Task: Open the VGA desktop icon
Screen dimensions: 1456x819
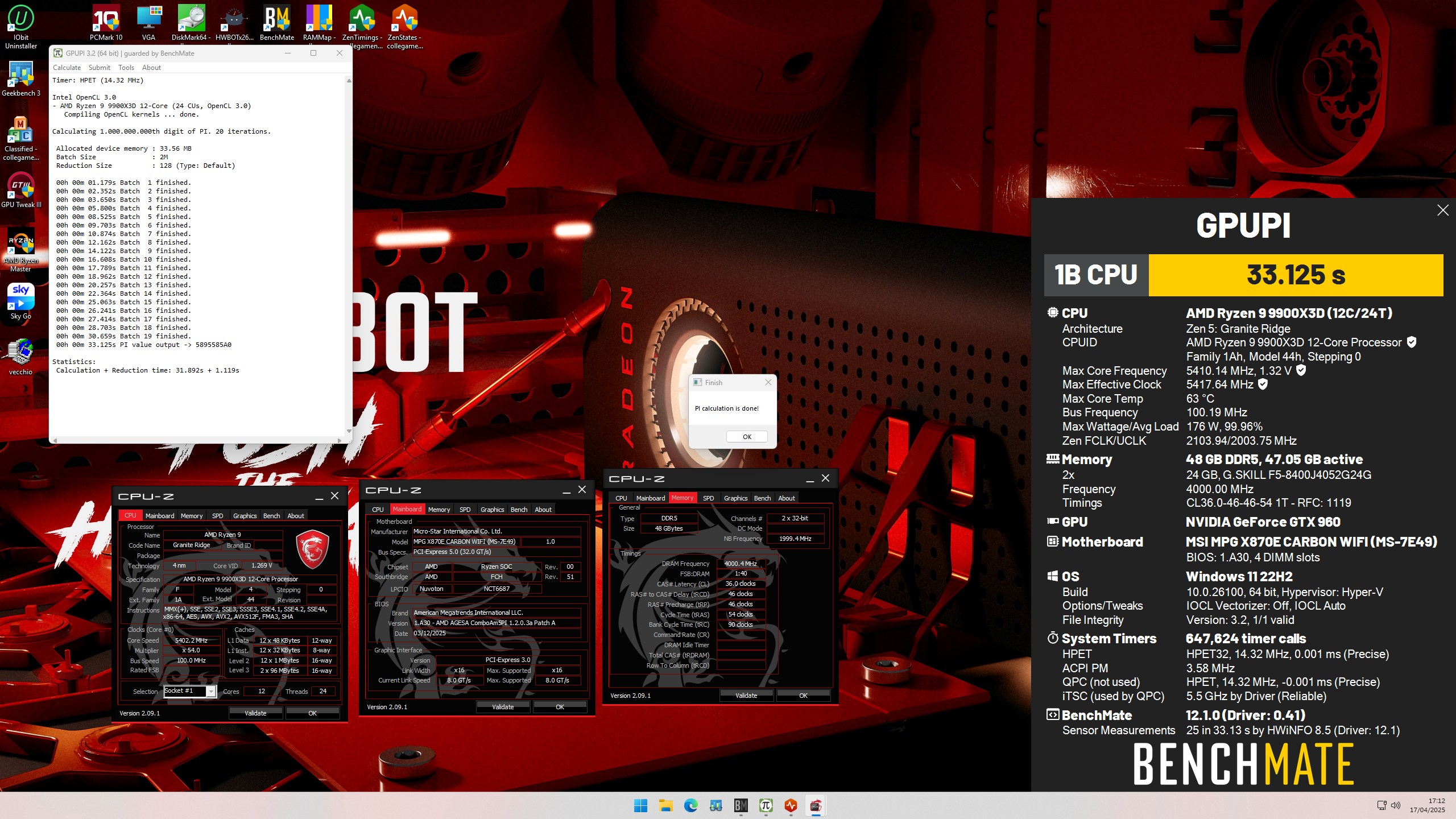Action: (x=148, y=23)
